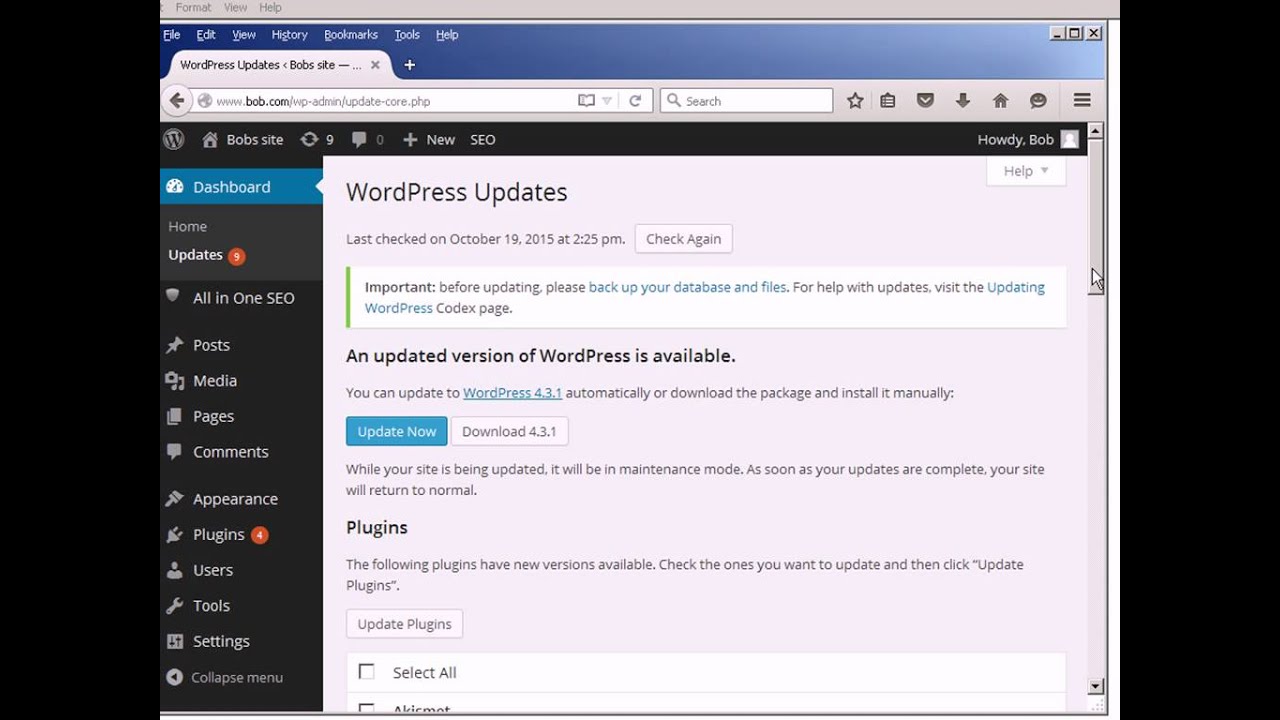Bookmark this page with star icon

pyautogui.click(x=855, y=100)
